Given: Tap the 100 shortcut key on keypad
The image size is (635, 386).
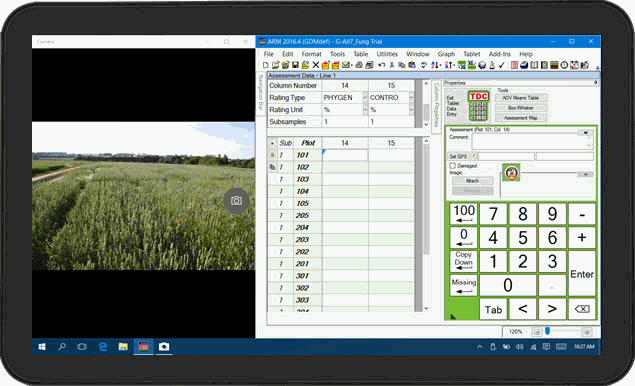Looking at the screenshot, I should (464, 213).
